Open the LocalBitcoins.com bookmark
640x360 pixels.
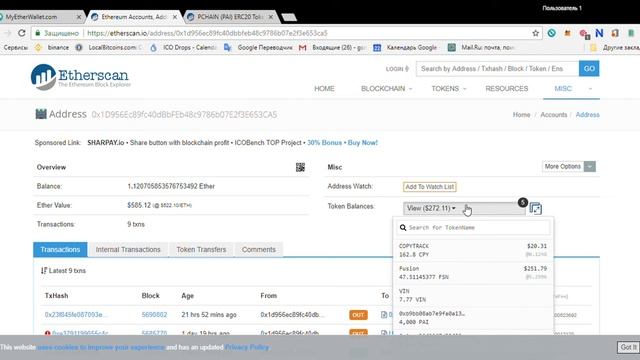coord(109,47)
